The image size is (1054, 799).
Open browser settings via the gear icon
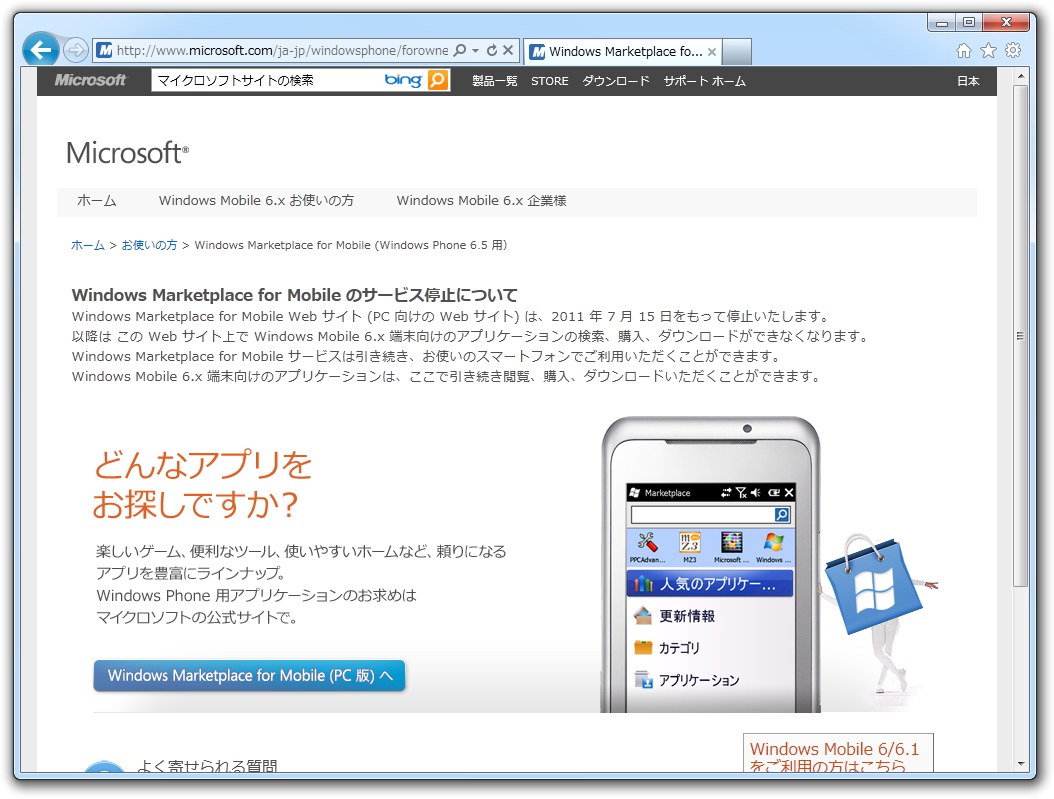coord(1012,49)
